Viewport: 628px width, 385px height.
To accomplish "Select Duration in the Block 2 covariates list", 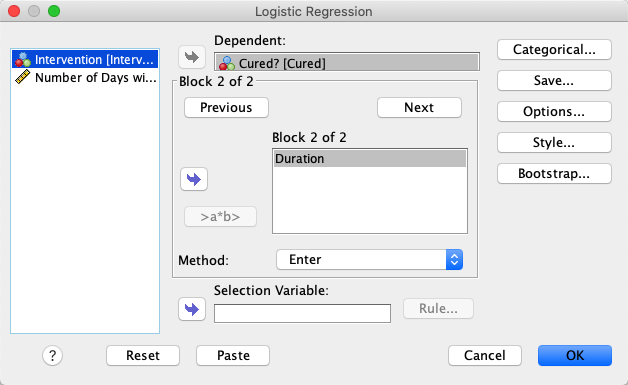I will tap(370, 159).
